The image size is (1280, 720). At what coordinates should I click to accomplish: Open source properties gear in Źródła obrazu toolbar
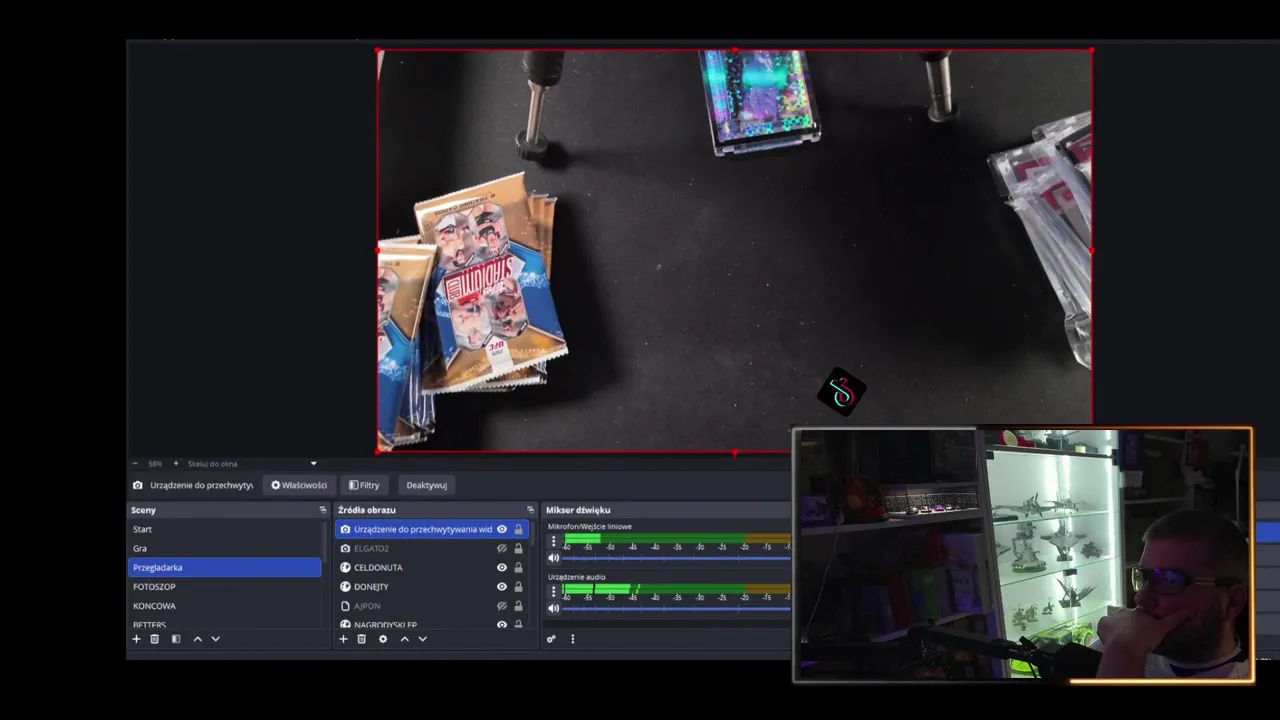[x=382, y=639]
